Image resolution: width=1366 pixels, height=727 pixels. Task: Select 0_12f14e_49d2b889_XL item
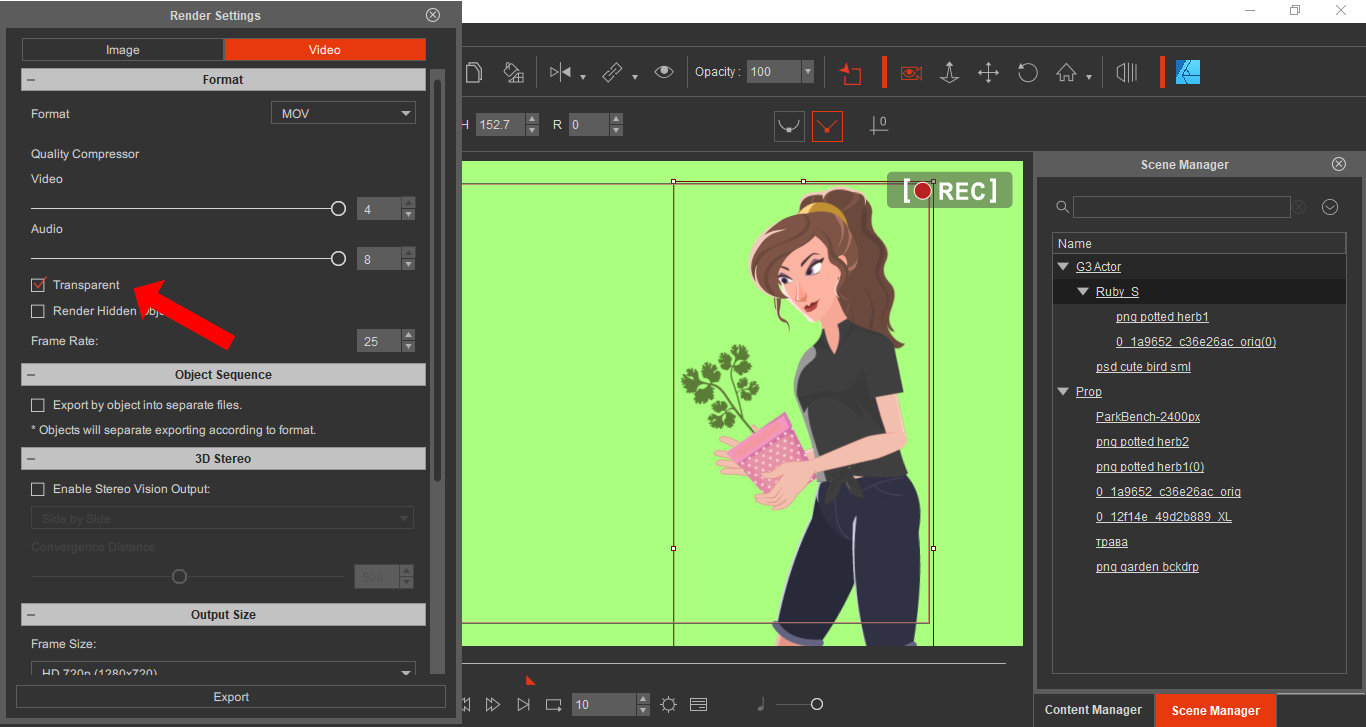coord(1164,517)
